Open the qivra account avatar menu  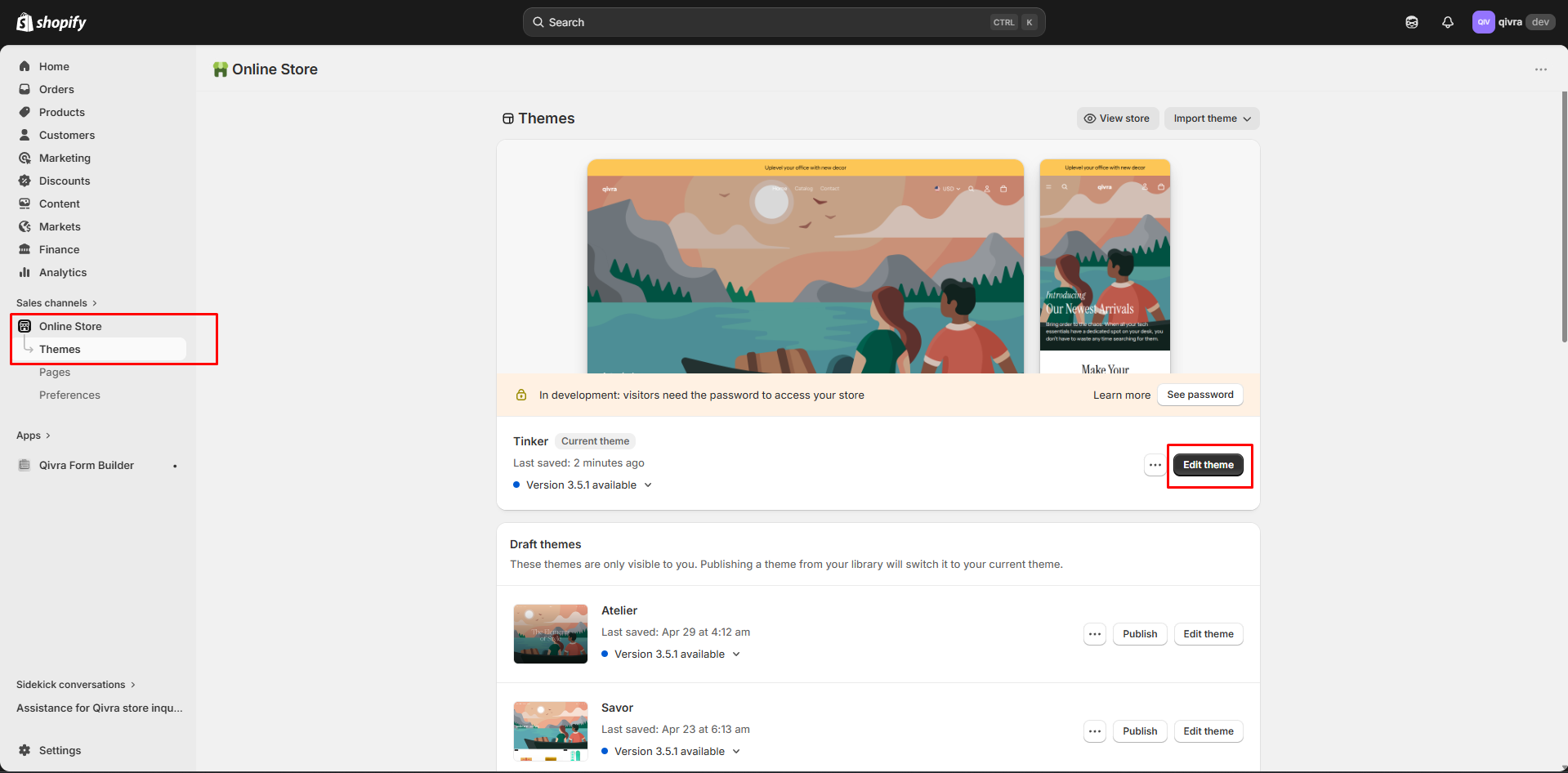pos(1484,22)
